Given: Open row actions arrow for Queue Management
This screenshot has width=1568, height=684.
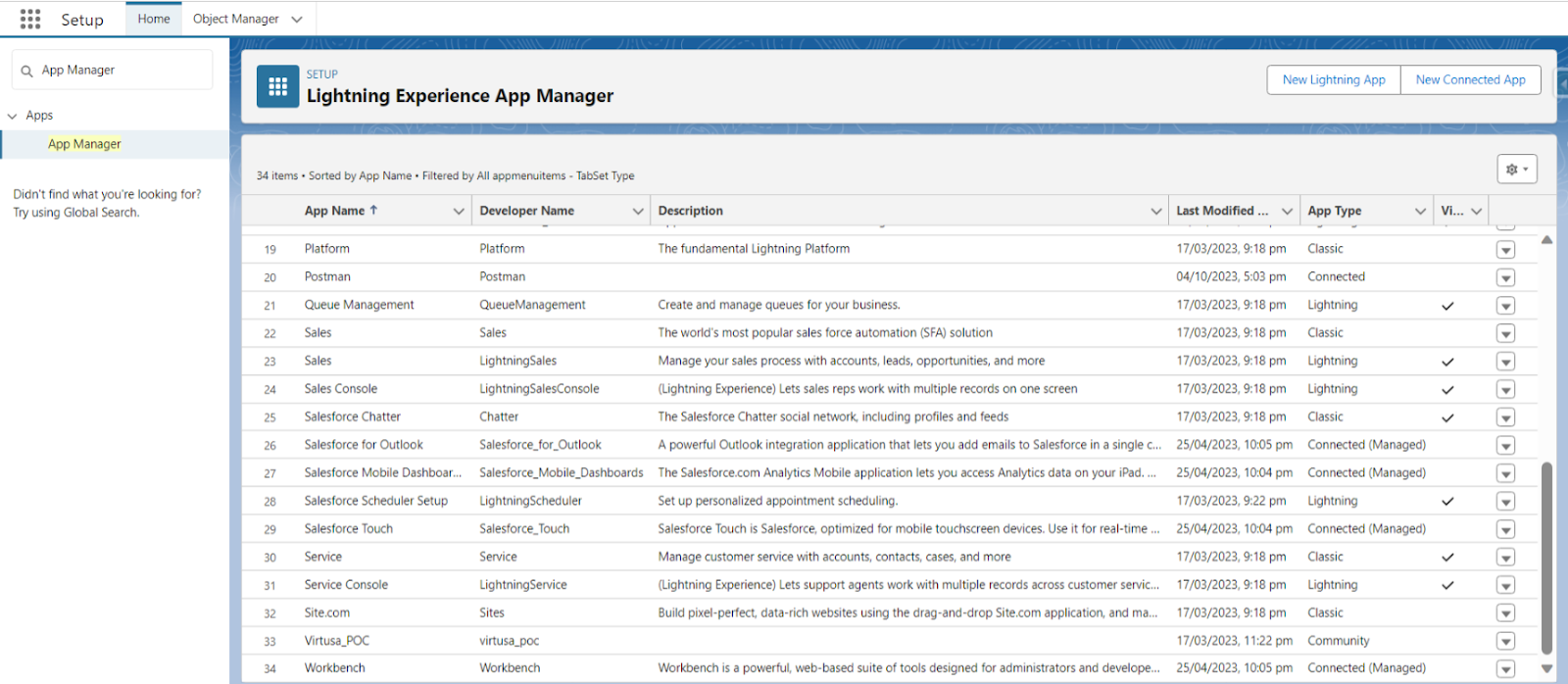Looking at the screenshot, I should [1506, 306].
